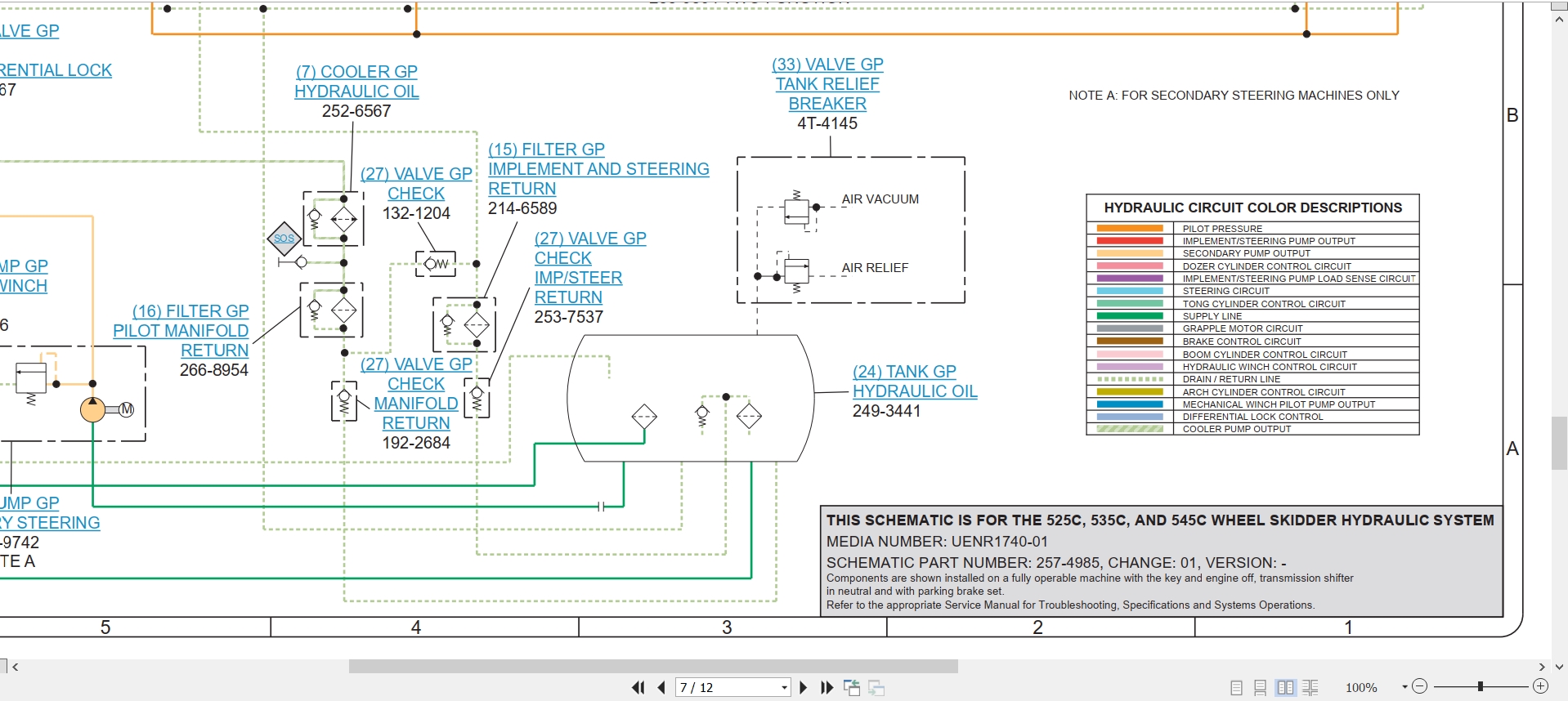The image size is (1568, 701).
Task: Open the (7) COOLER GP HYDRAULIC OIL link
Action: pyautogui.click(x=356, y=82)
